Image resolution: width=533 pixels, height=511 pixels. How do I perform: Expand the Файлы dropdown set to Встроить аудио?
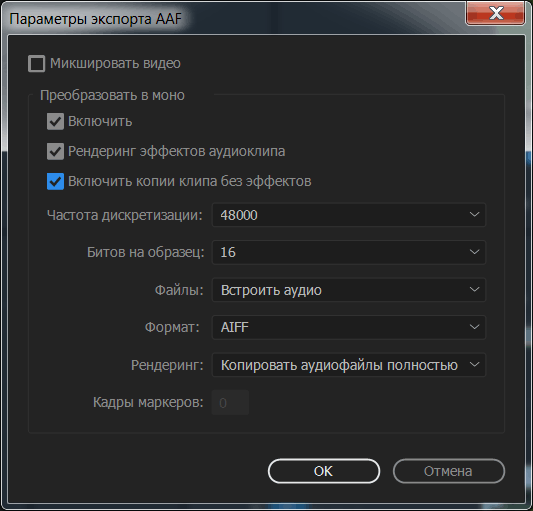pyautogui.click(x=349, y=290)
